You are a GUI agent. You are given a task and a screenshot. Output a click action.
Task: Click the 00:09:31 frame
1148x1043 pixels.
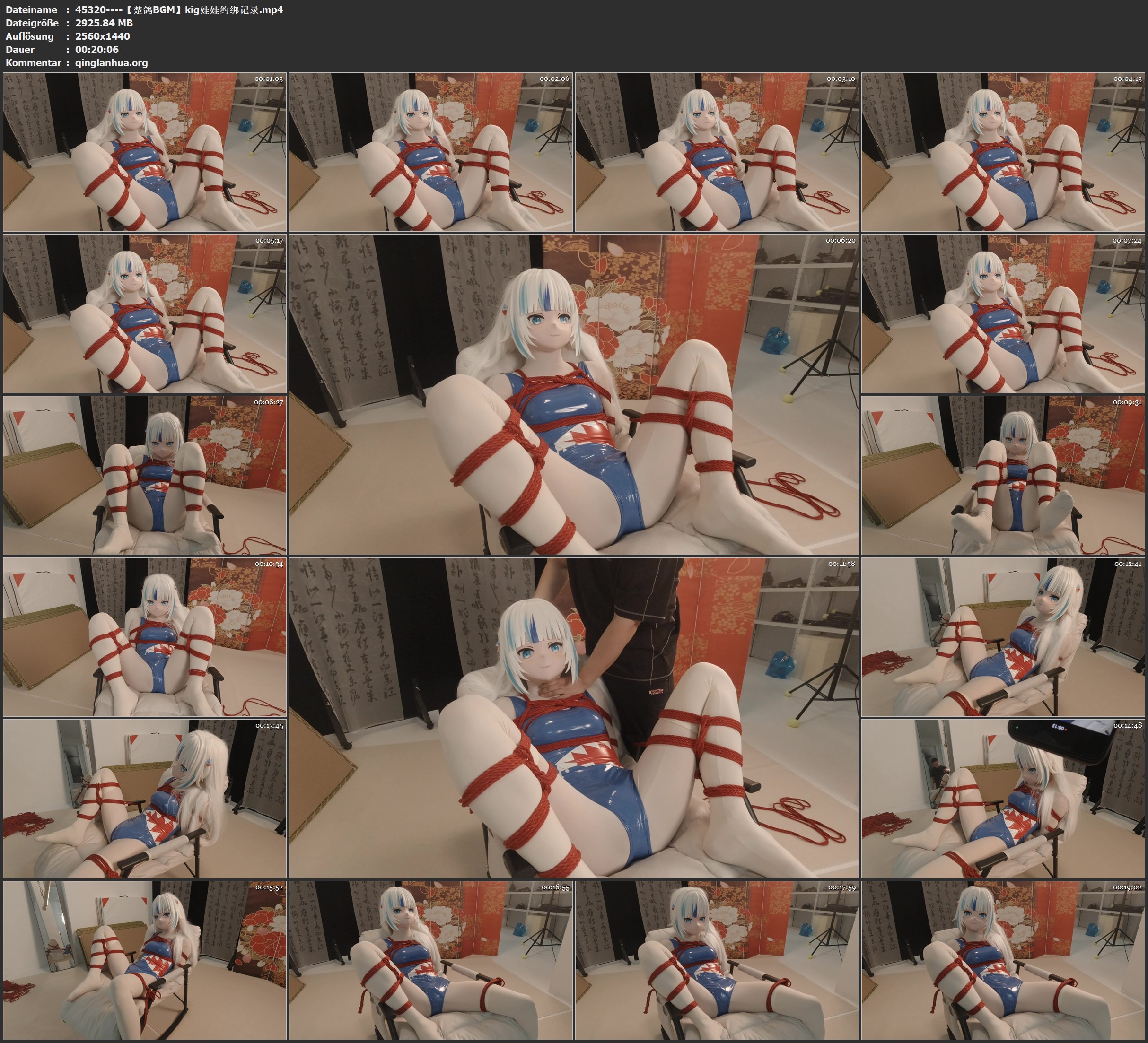[1003, 475]
